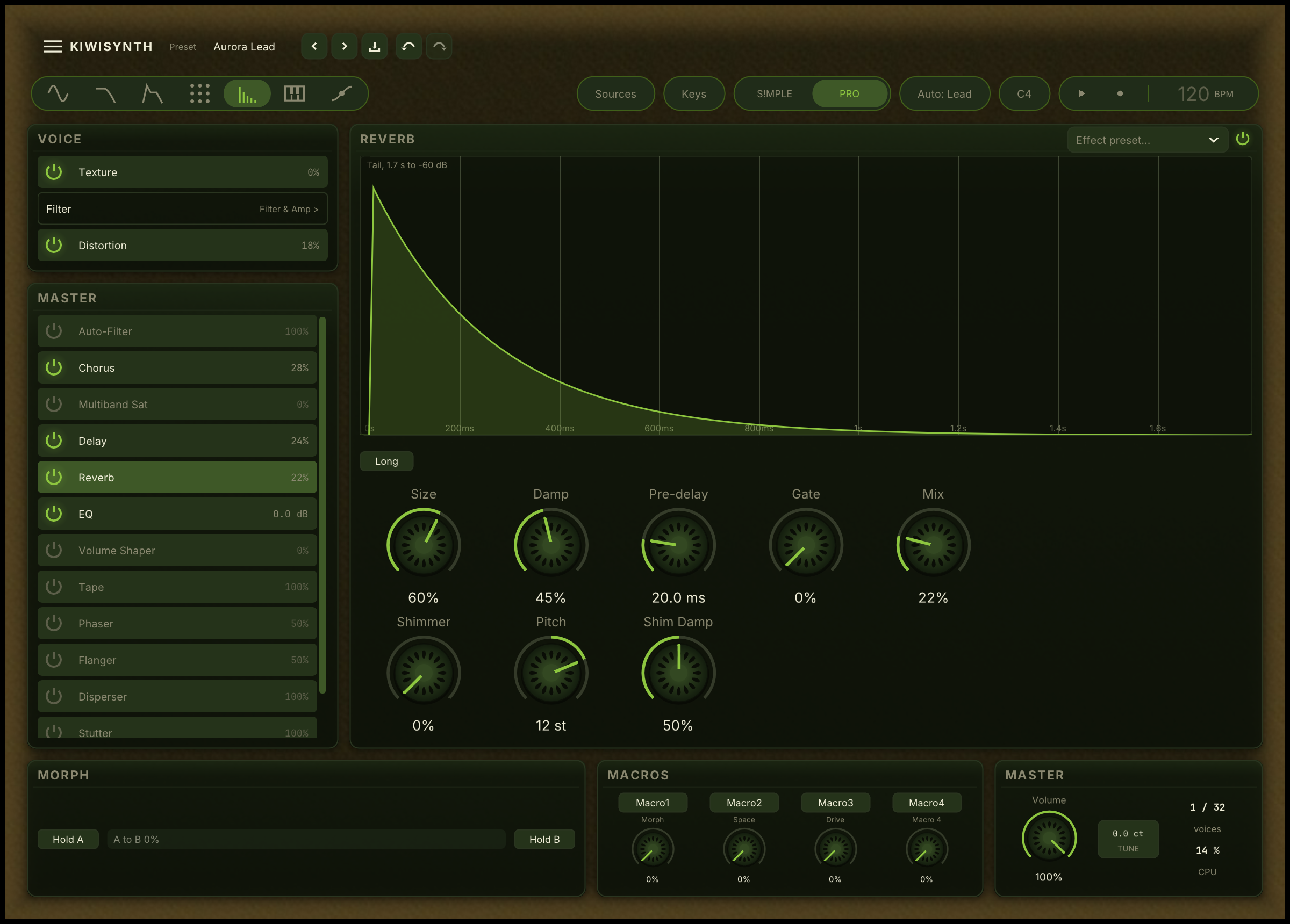Click the Macro3 button
The height and width of the screenshot is (924, 1290).
(835, 803)
